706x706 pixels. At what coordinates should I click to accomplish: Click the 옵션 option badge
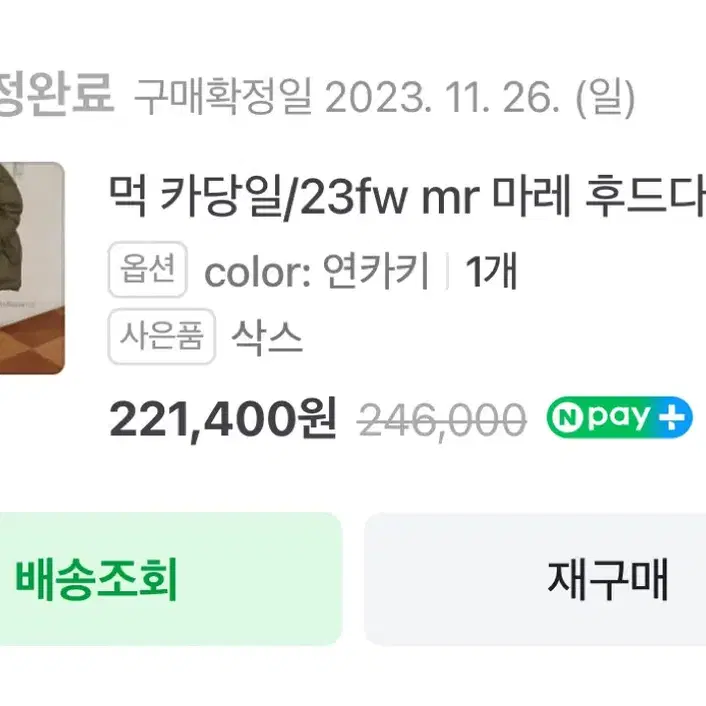[x=148, y=269]
